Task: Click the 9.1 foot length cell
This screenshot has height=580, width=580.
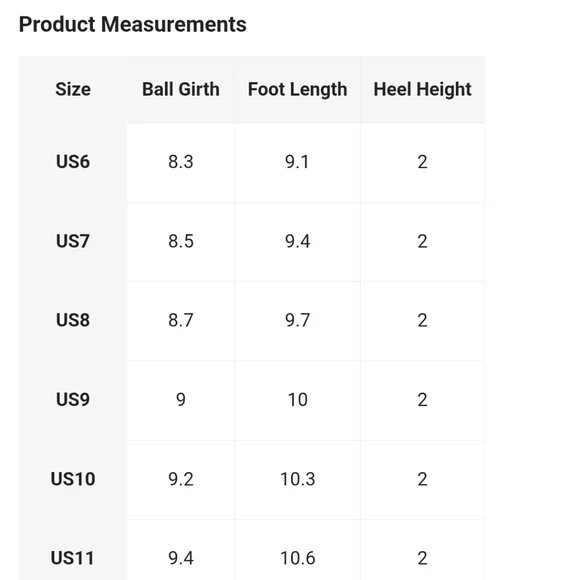Action: click(297, 162)
